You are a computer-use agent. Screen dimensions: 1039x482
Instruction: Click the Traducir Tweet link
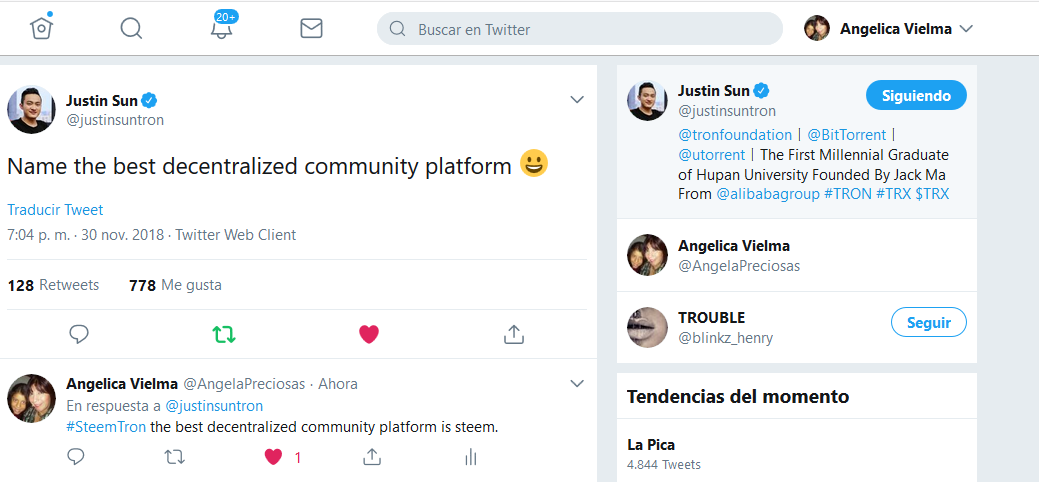(55, 210)
